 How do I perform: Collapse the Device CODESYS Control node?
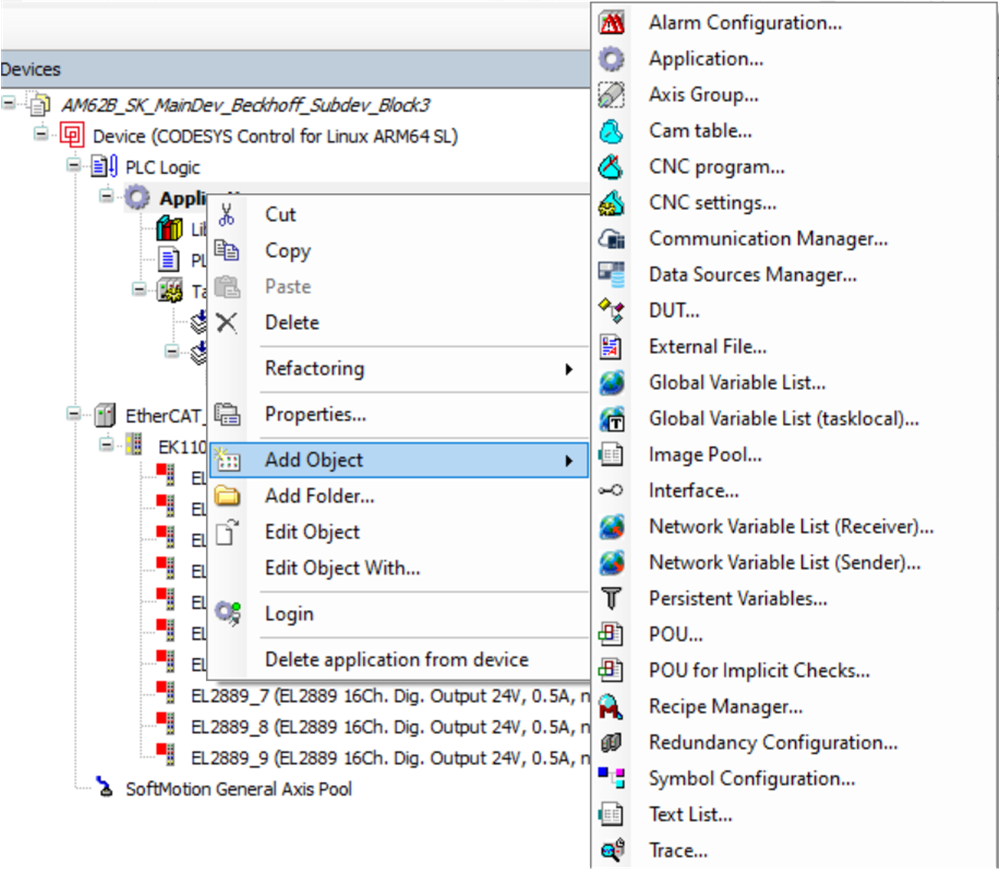(x=41, y=134)
